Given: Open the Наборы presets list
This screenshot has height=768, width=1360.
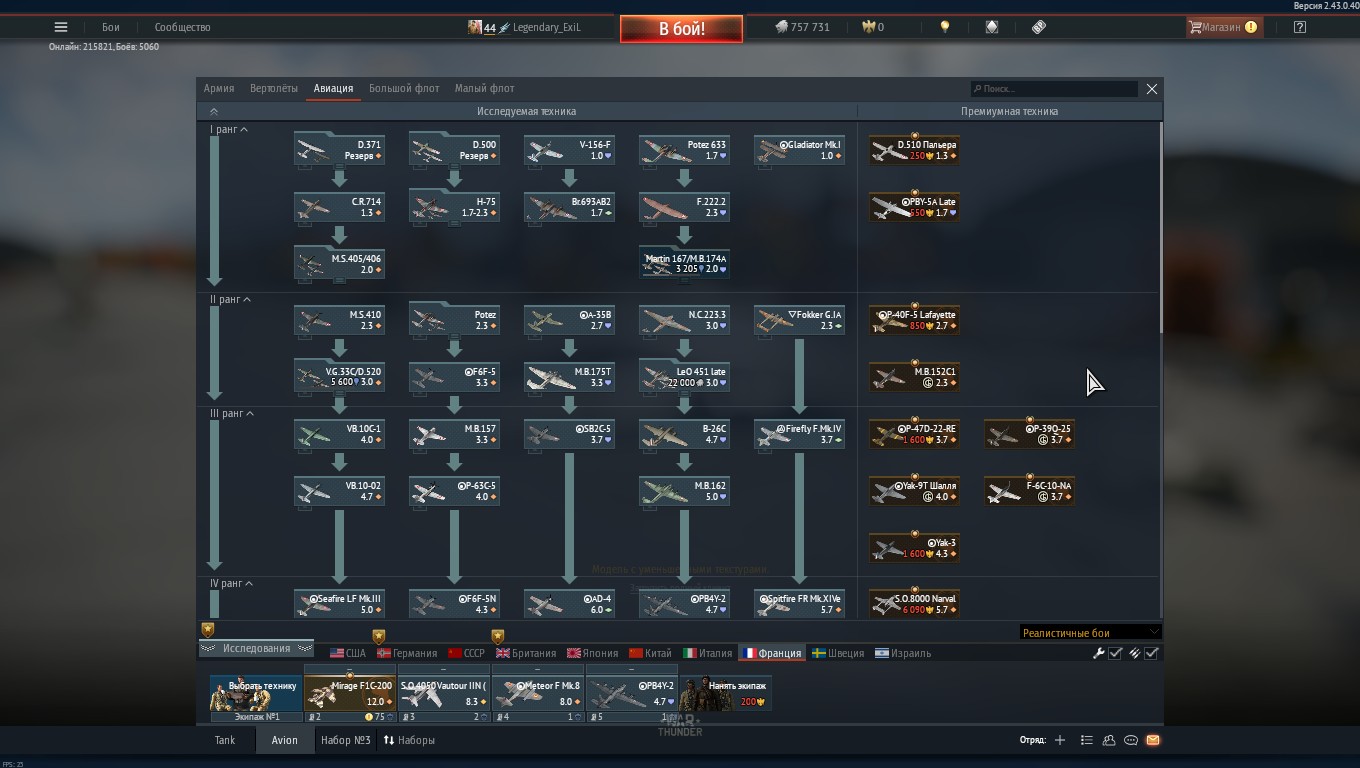Looking at the screenshot, I should (x=408, y=740).
